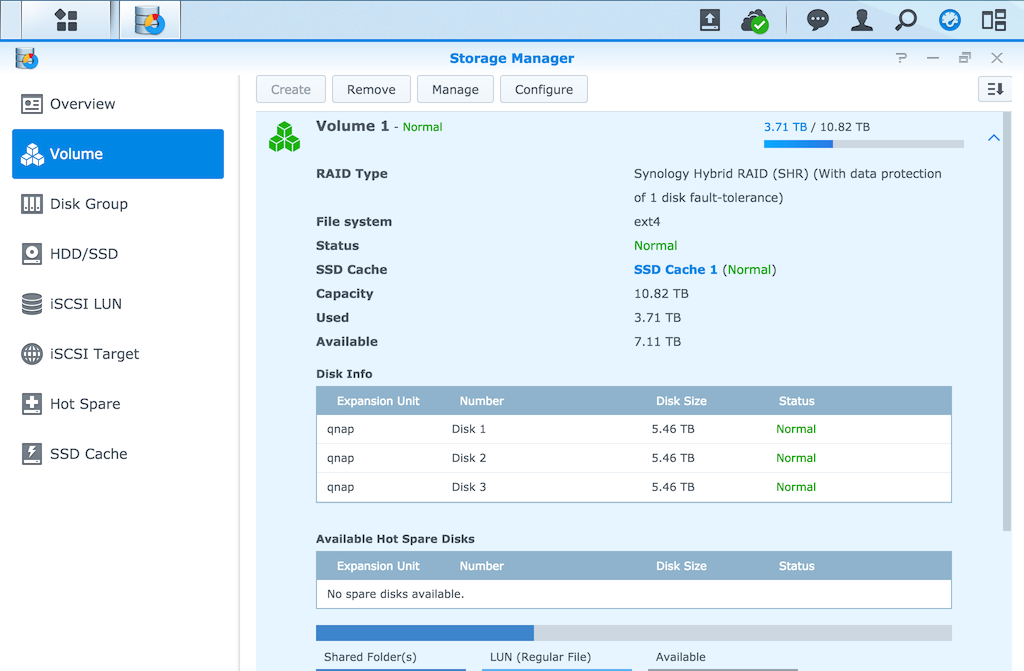1024x671 pixels.
Task: Click 'No spare disks available.' text
Action: [395, 594]
